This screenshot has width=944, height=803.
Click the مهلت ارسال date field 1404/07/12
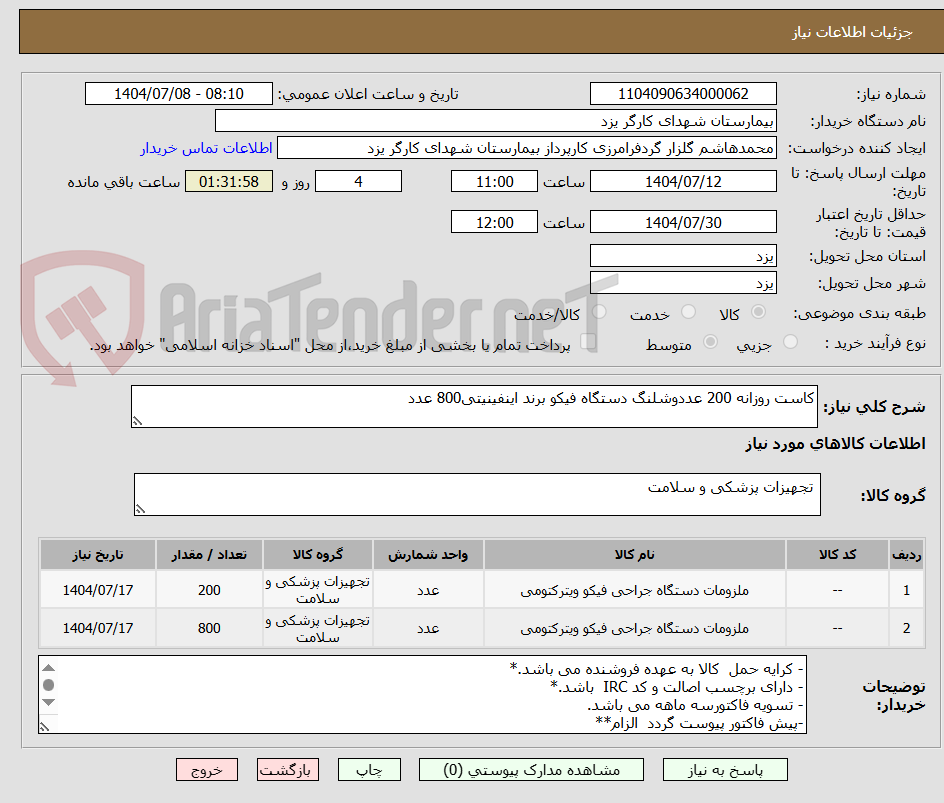click(x=683, y=181)
